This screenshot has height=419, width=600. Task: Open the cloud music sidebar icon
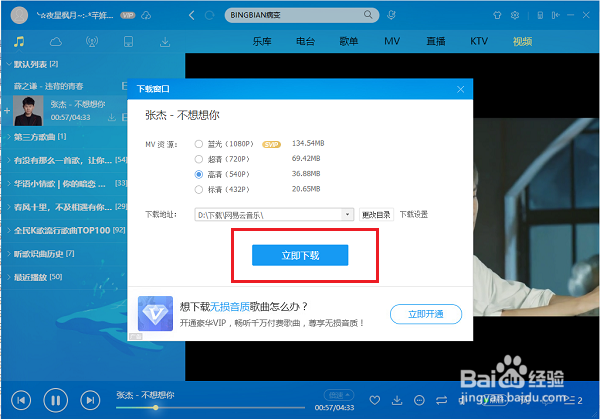(55, 41)
